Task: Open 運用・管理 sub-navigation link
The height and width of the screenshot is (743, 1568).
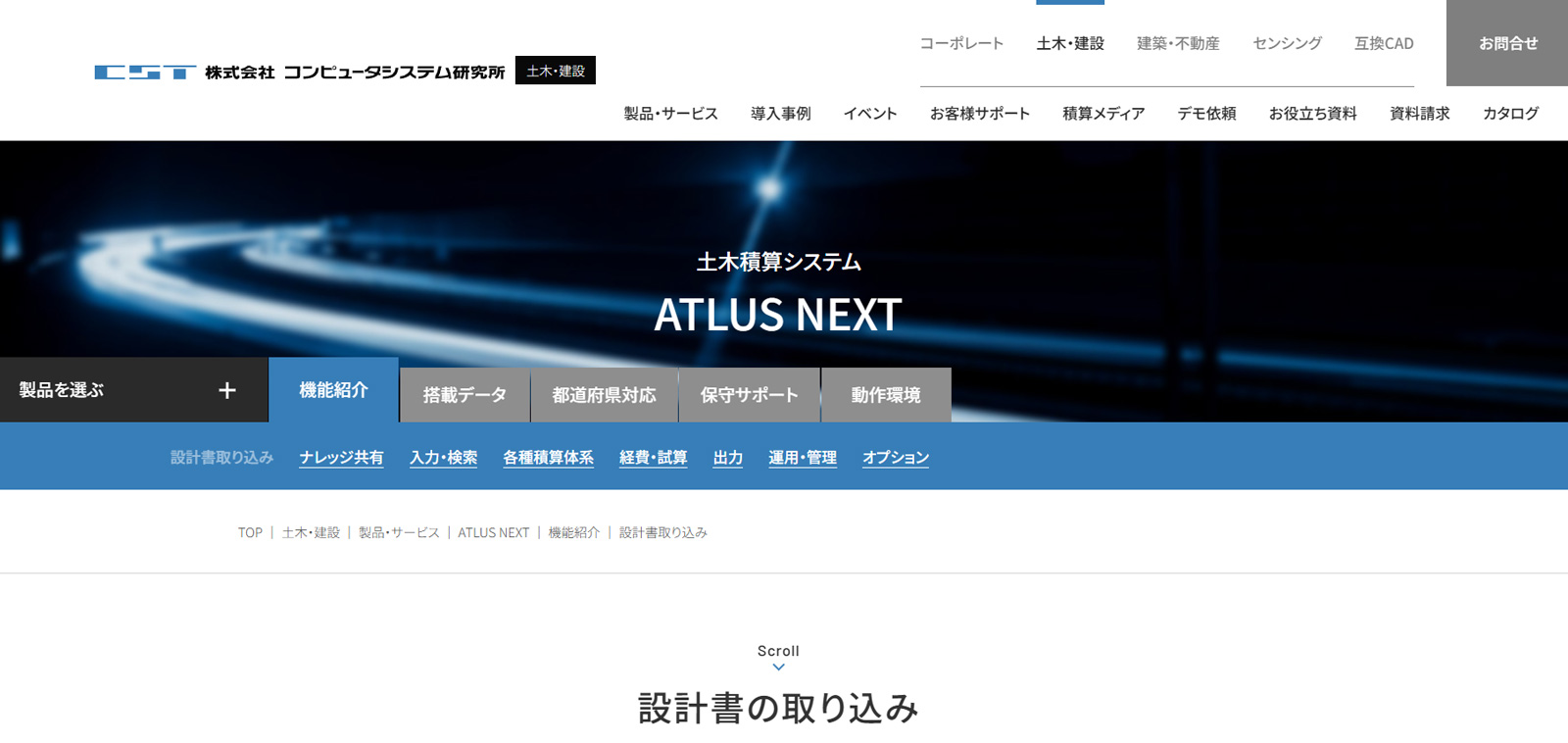Action: [x=802, y=458]
